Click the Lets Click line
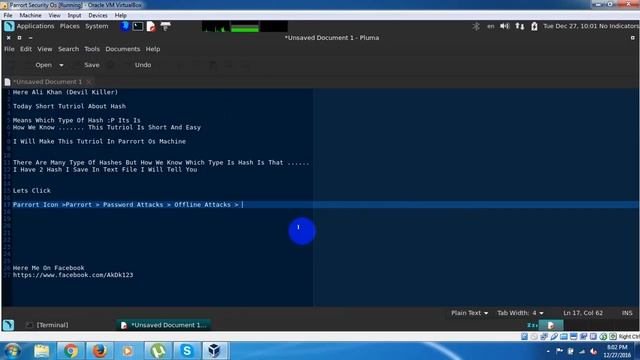Screen dimensions: 640x360 [x=32, y=191]
